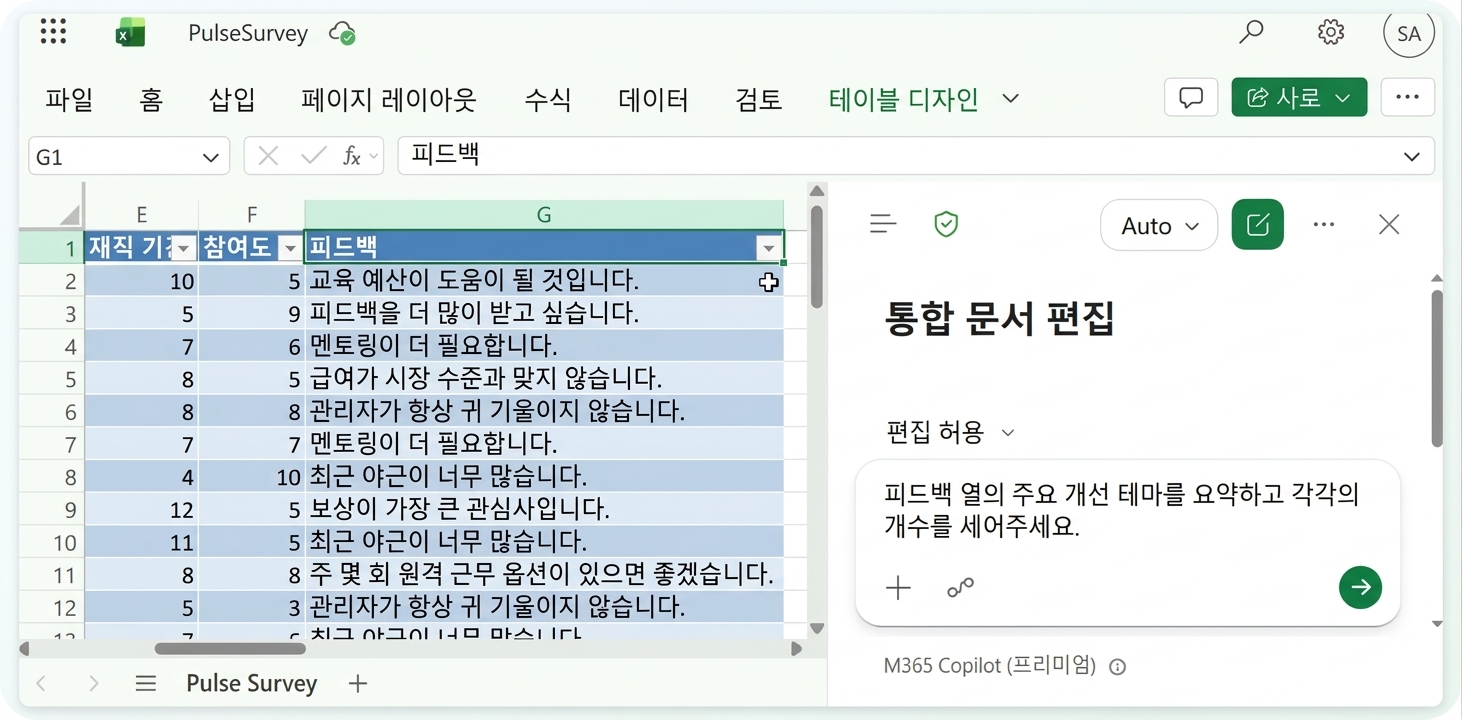Switch to the 테이블 디자인 tab
The image size is (1462, 720).
[903, 99]
